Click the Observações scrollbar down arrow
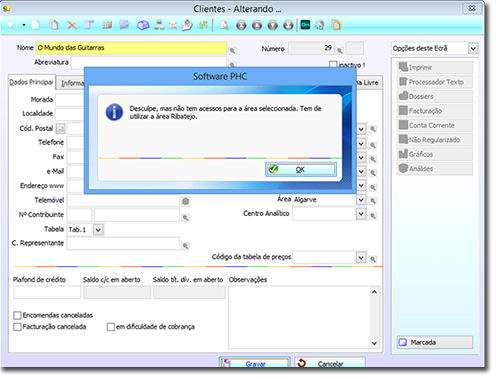Image resolution: width=496 pixels, height=379 pixels. 374,343
